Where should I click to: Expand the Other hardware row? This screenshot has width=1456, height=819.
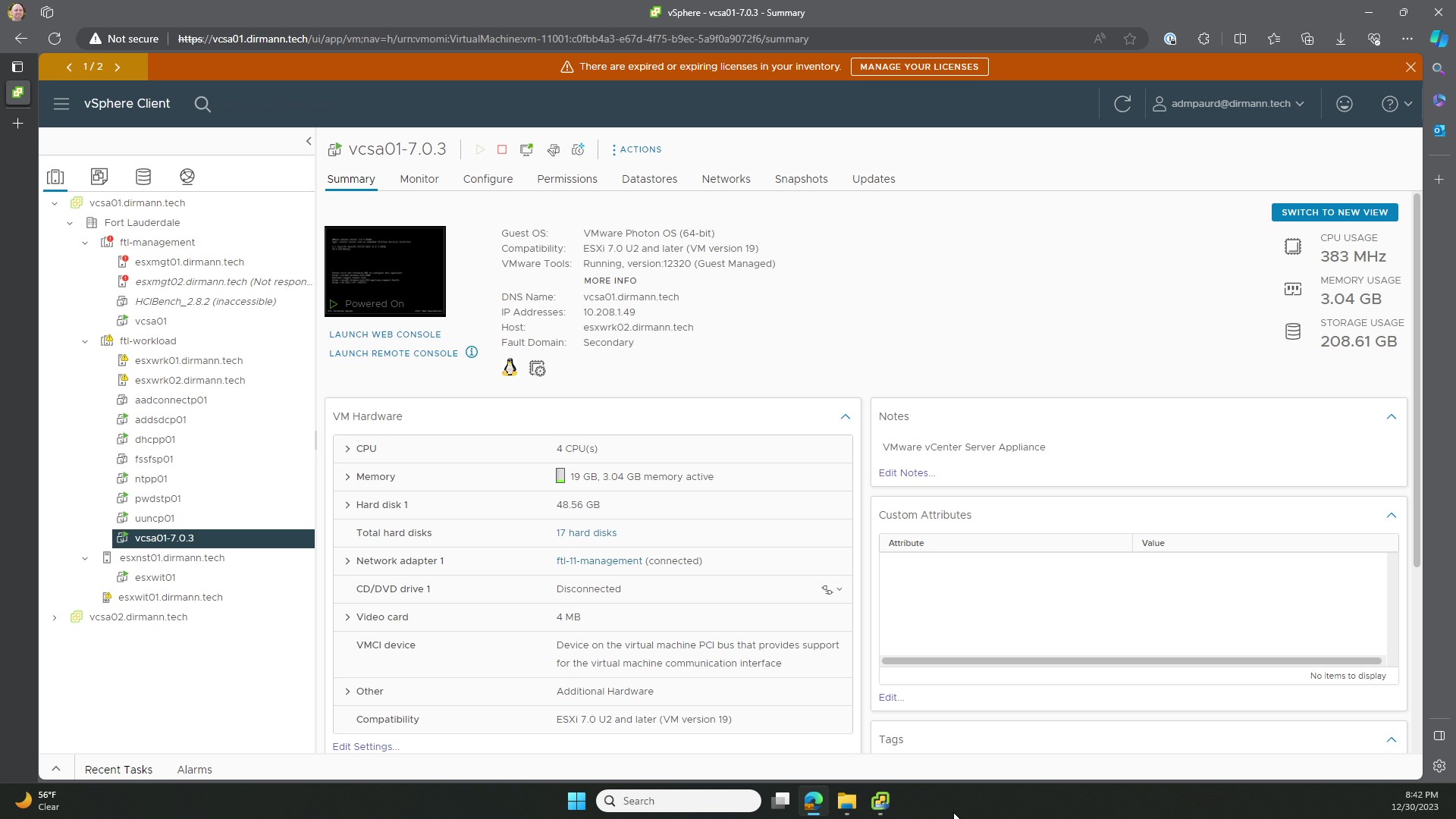point(347,692)
